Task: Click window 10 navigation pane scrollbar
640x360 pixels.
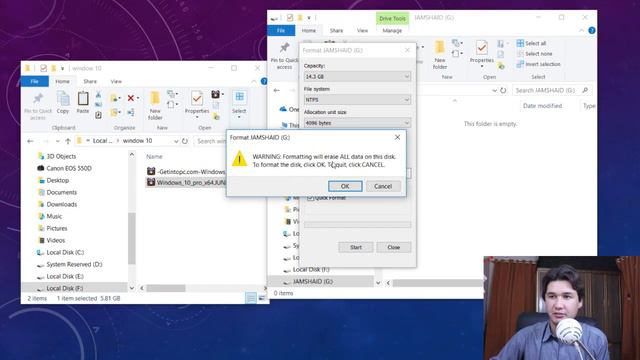Action: 131,238
